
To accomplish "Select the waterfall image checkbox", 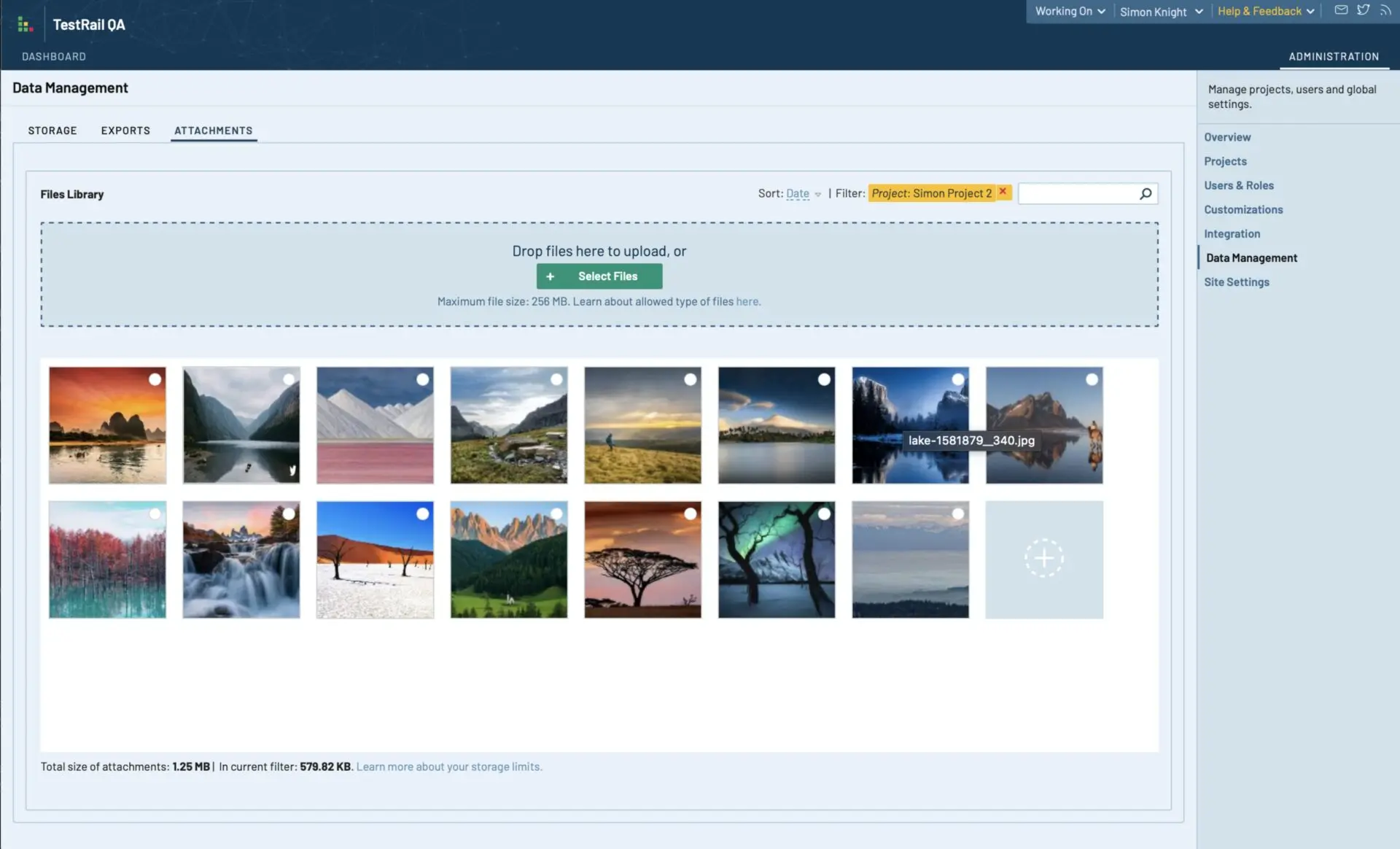I will (x=289, y=513).
